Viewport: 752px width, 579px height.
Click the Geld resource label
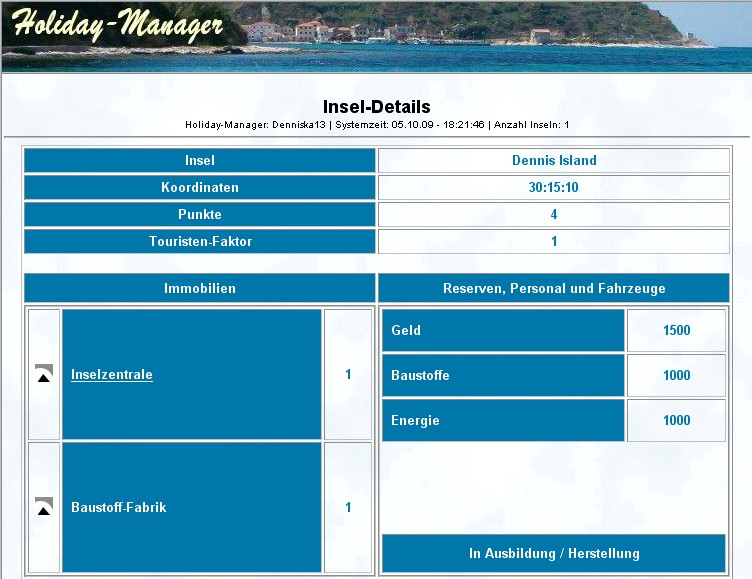(503, 330)
